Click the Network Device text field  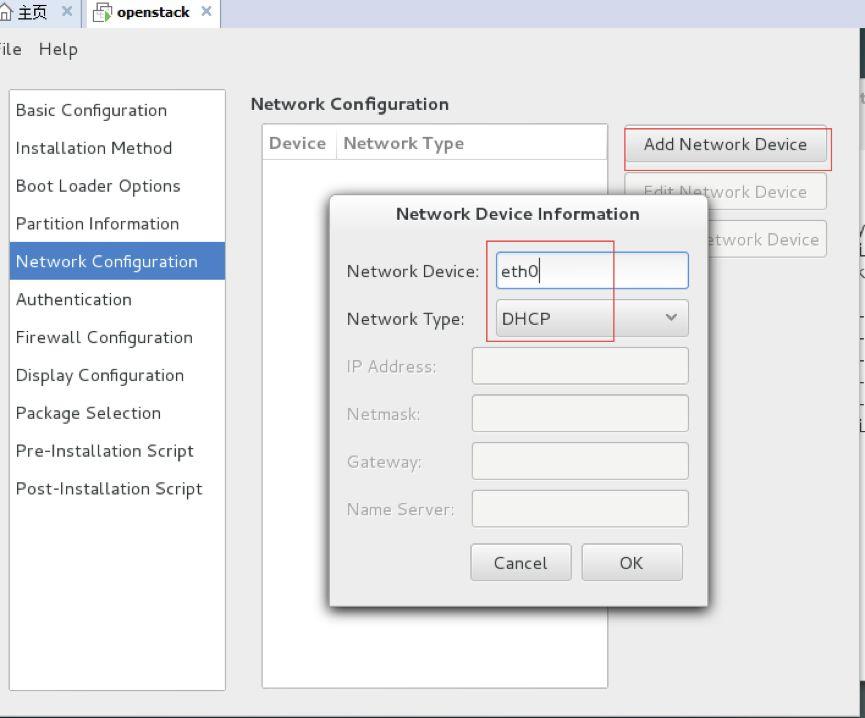tap(592, 271)
